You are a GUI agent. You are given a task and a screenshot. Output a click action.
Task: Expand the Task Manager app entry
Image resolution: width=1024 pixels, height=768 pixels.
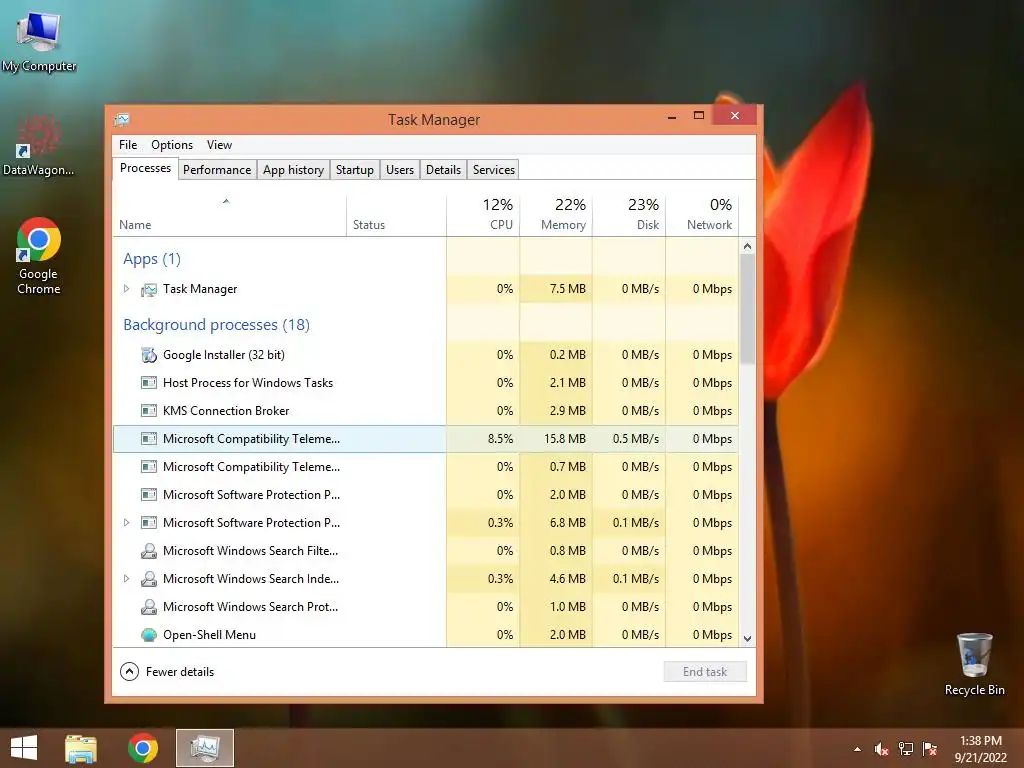click(127, 289)
